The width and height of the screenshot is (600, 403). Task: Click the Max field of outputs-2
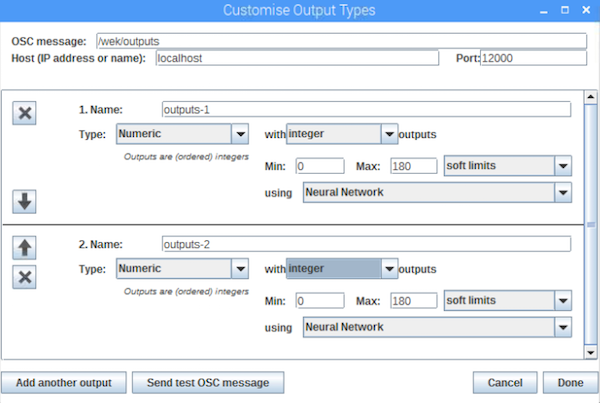414,301
